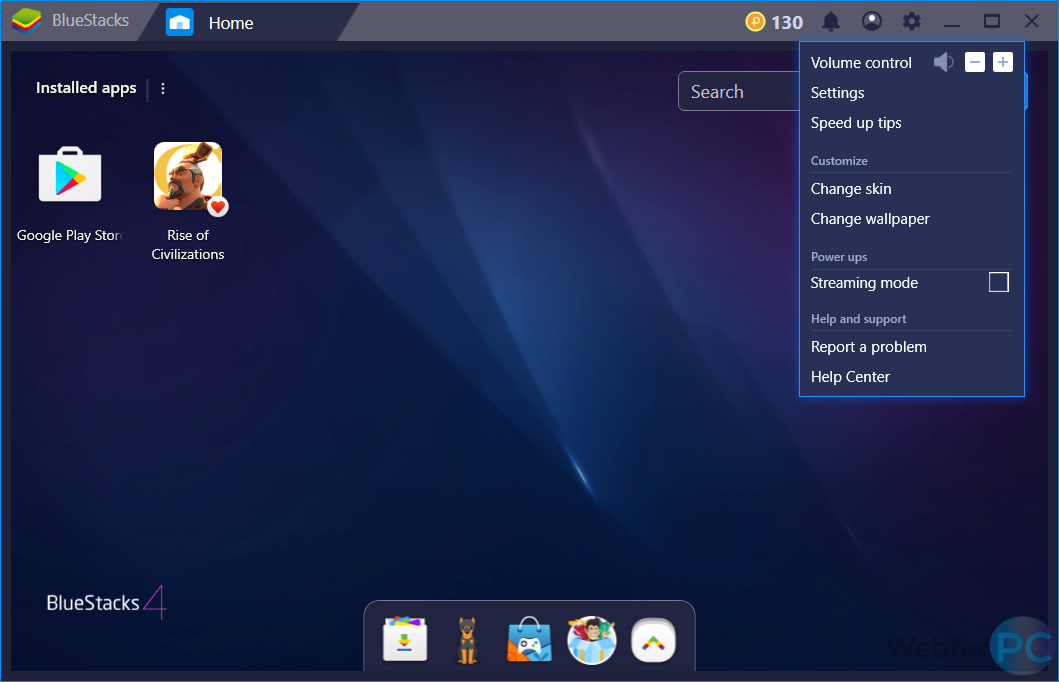Launch Rise of Civilizations game
Screen dimensions: 1059x682
tap(188, 176)
